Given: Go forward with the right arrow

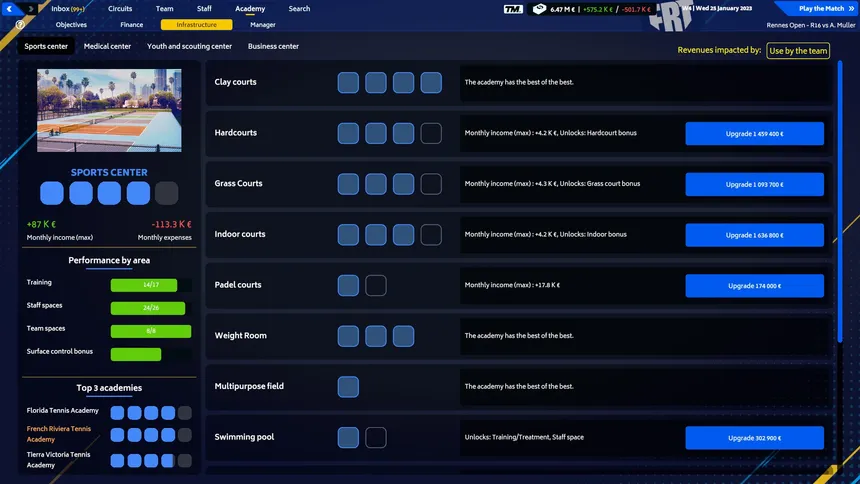Looking at the screenshot, I should [x=31, y=8].
